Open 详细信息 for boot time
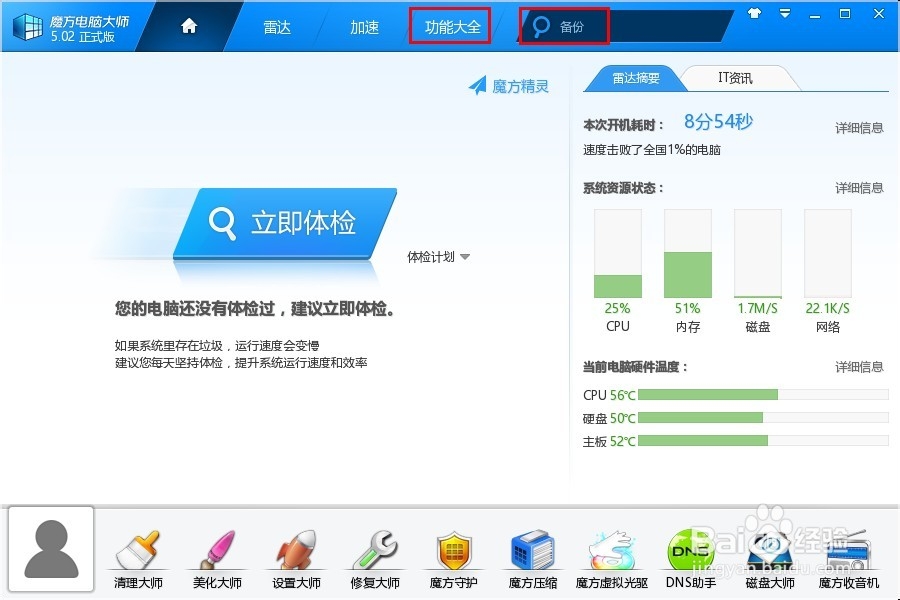The height and width of the screenshot is (600, 900). (859, 127)
